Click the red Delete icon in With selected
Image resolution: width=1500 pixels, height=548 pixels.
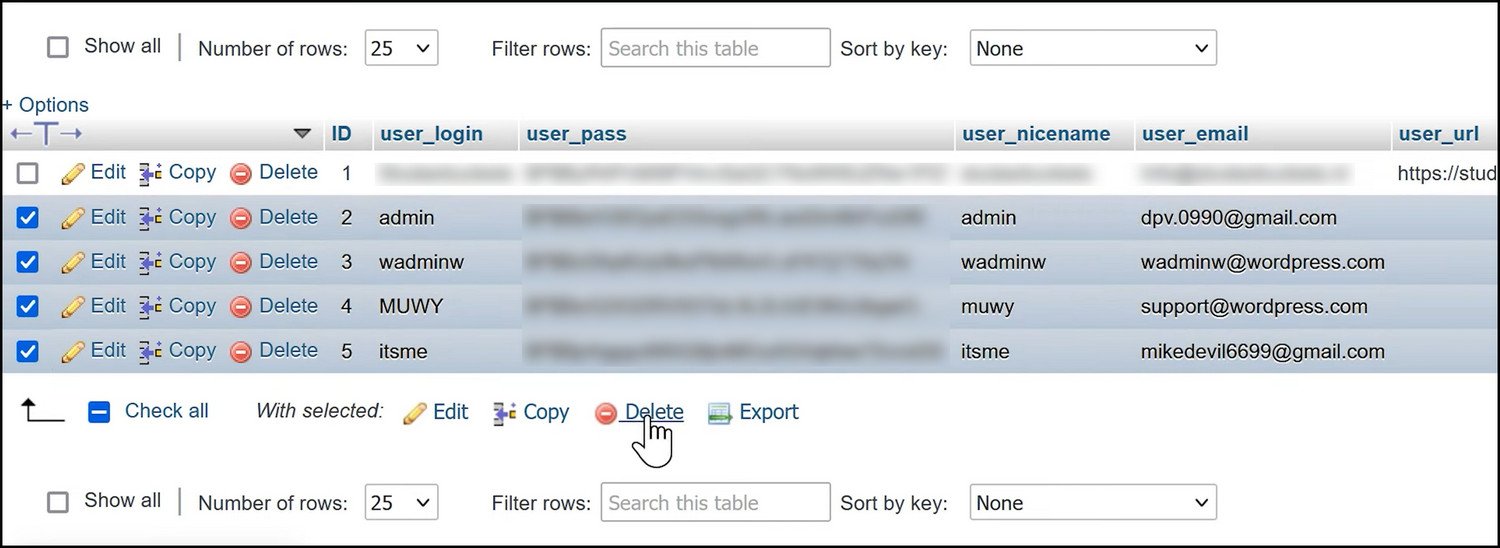point(606,413)
